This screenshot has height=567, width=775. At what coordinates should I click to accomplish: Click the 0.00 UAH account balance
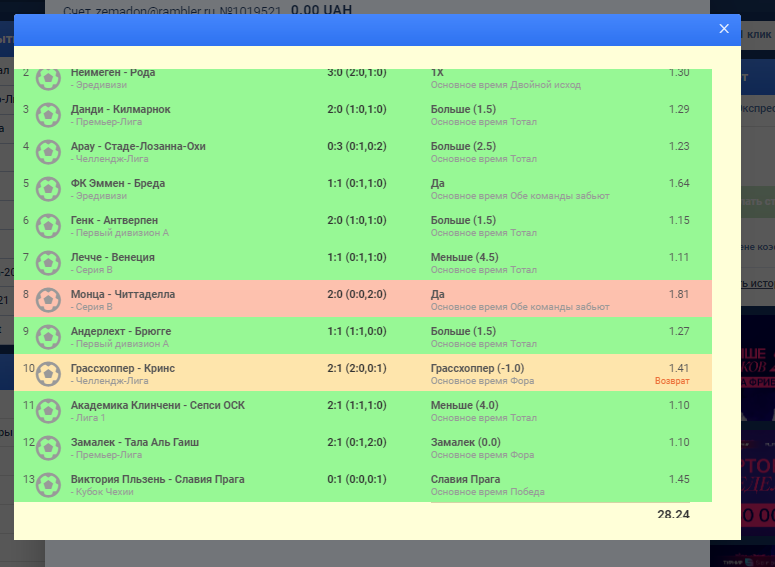tap(321, 9)
